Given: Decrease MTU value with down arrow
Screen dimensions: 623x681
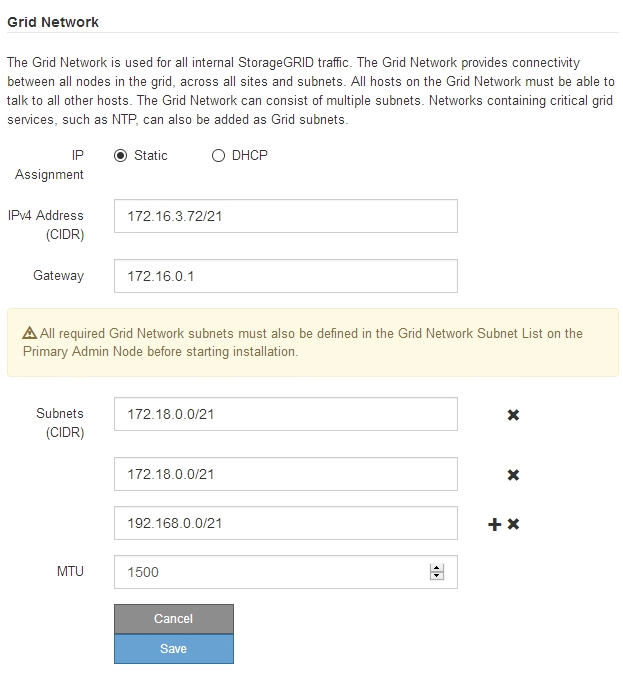Looking at the screenshot, I should coord(436,577).
